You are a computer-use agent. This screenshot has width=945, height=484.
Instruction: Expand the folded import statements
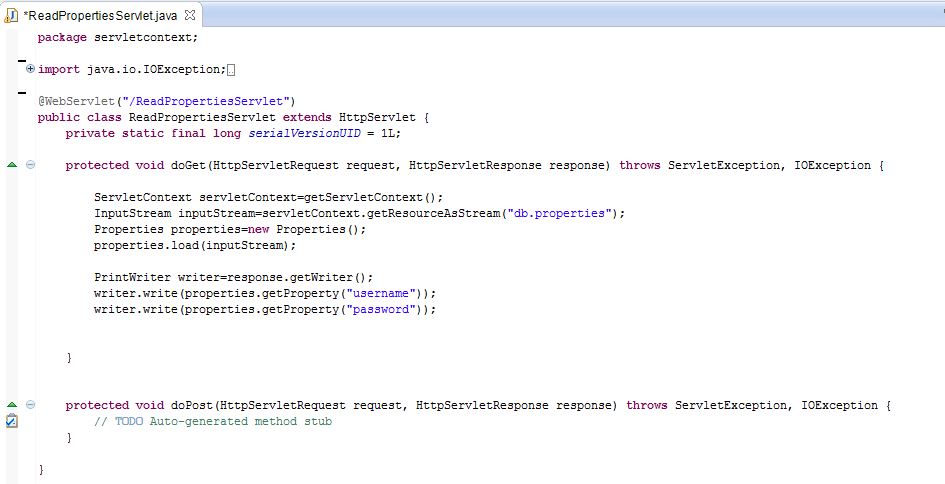pyautogui.click(x=30, y=69)
